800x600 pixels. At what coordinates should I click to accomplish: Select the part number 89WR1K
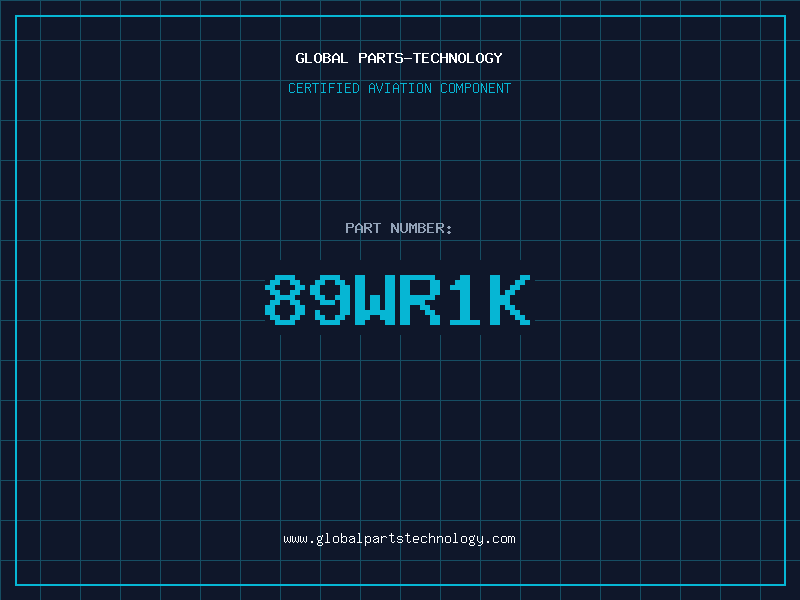click(398, 300)
